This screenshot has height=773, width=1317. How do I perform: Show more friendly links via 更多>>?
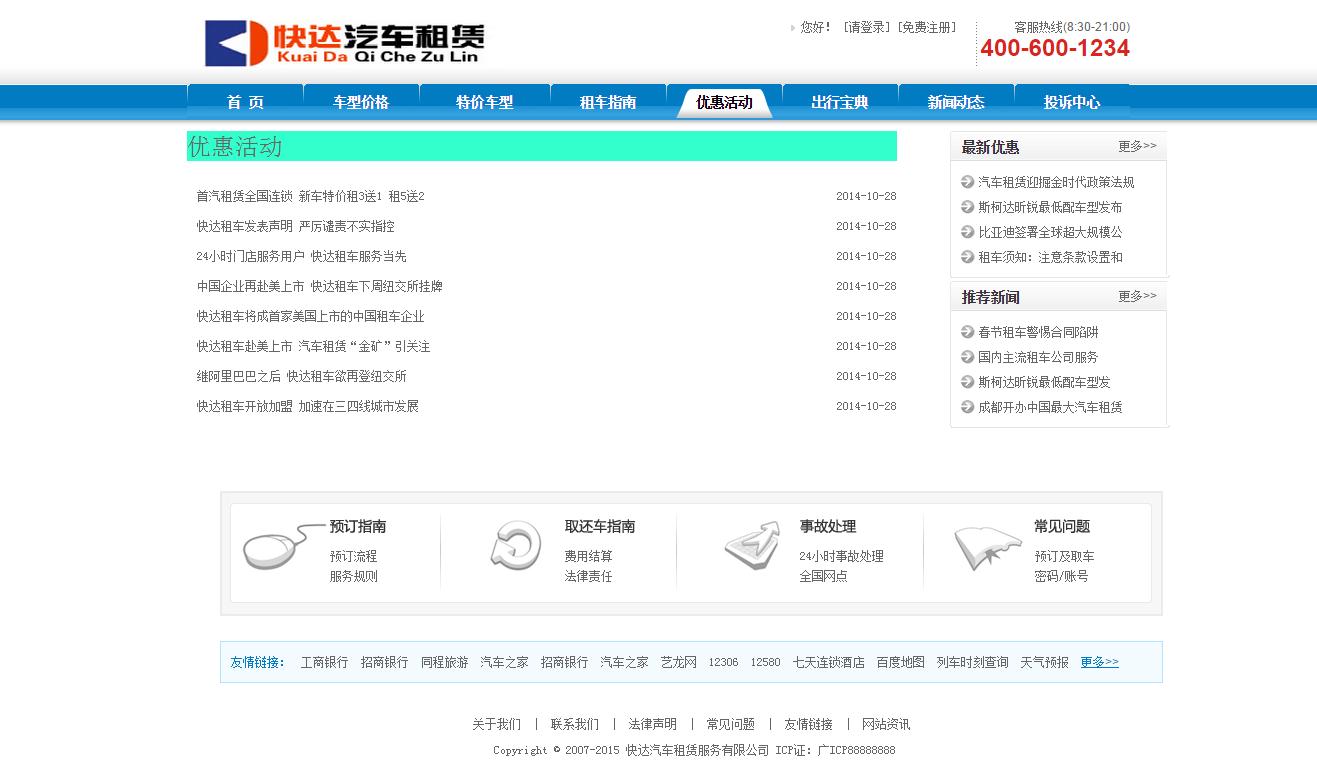coord(1099,662)
